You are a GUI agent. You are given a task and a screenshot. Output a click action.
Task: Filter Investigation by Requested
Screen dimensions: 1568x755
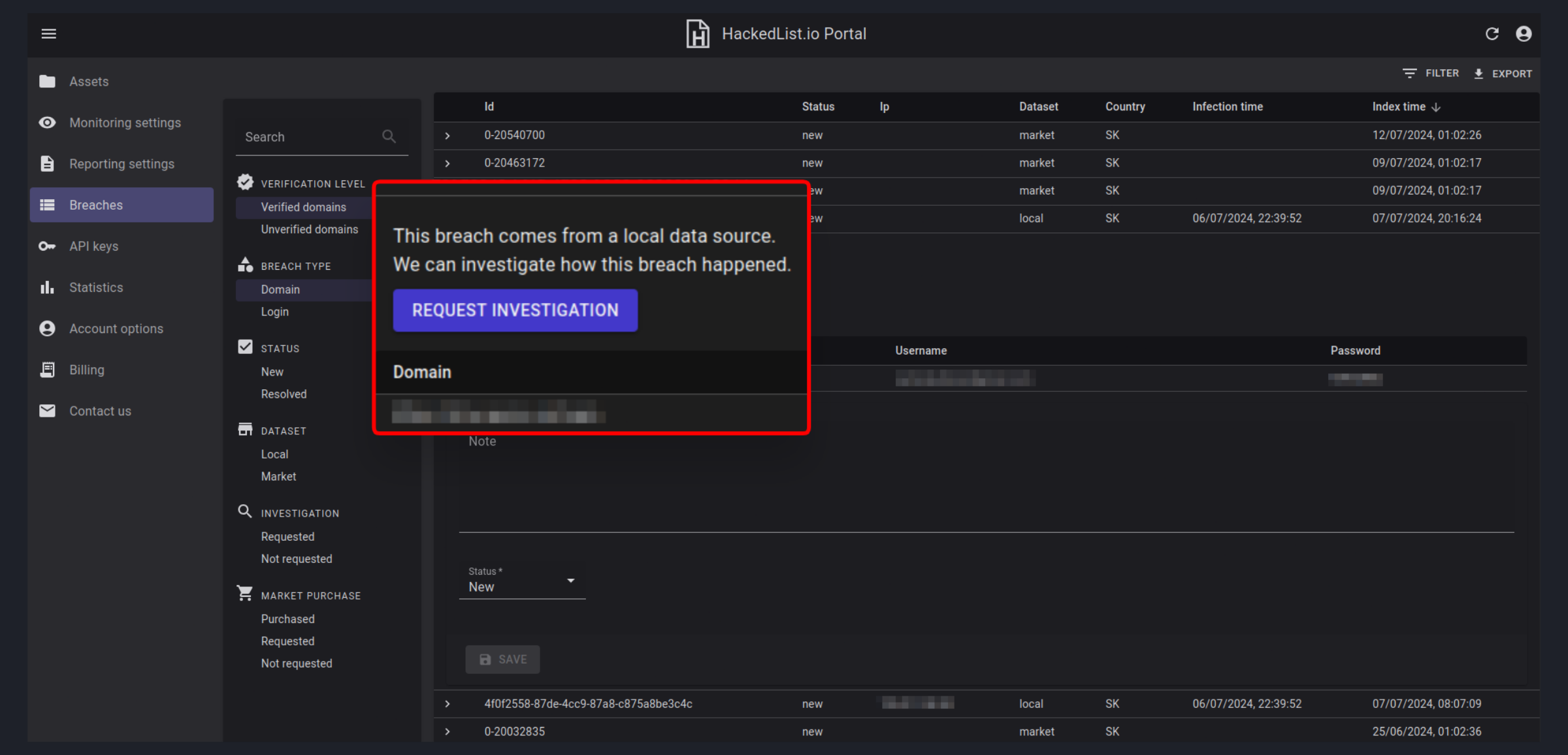(287, 536)
